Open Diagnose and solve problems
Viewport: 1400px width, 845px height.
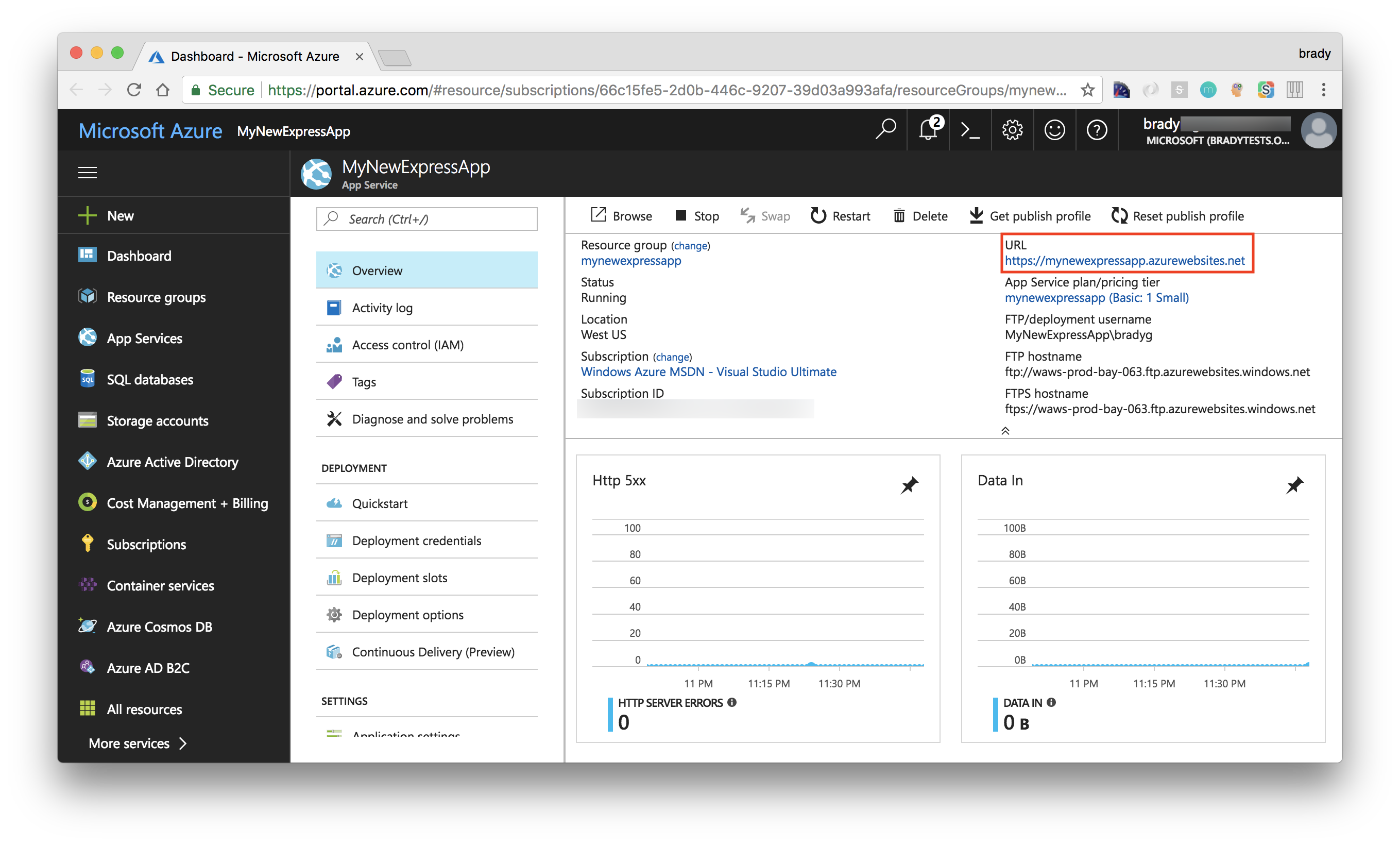[426, 419]
